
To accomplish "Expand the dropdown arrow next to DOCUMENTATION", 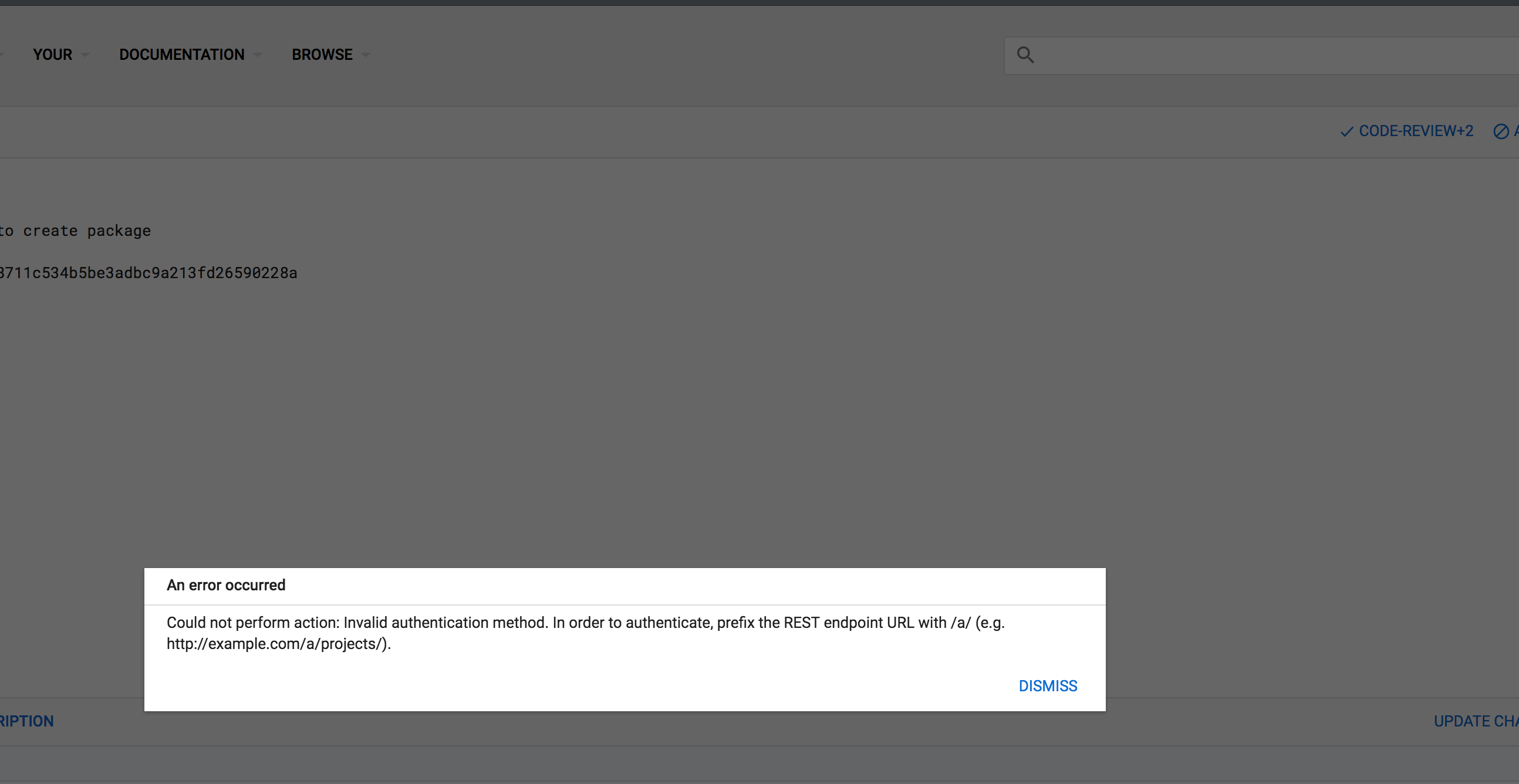I will coord(257,55).
